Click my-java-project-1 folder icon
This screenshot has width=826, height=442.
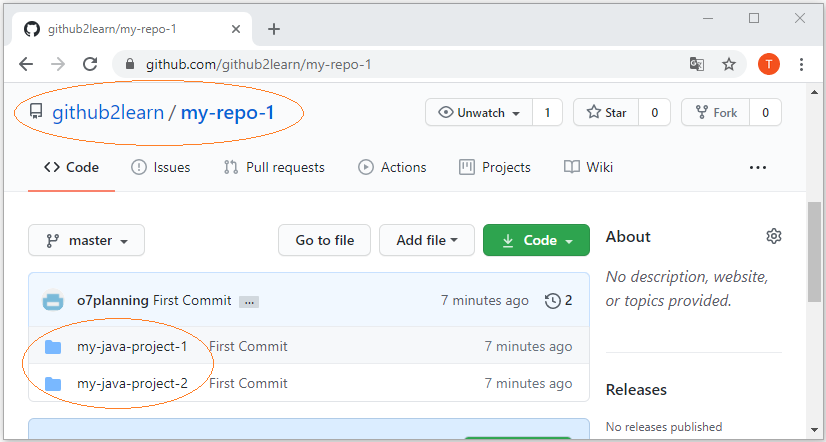(53, 347)
